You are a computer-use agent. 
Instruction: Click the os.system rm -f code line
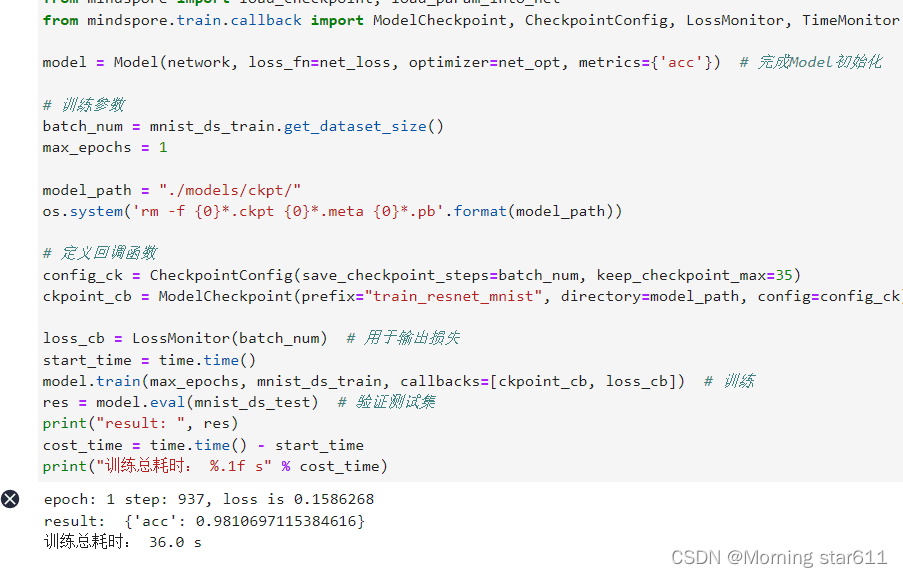(332, 211)
